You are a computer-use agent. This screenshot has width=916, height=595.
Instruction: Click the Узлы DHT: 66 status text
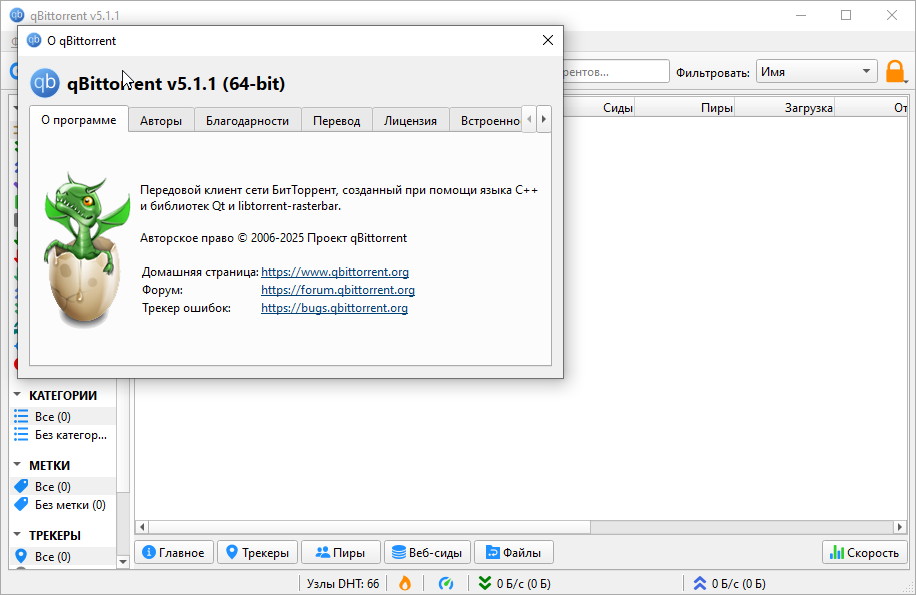click(343, 584)
